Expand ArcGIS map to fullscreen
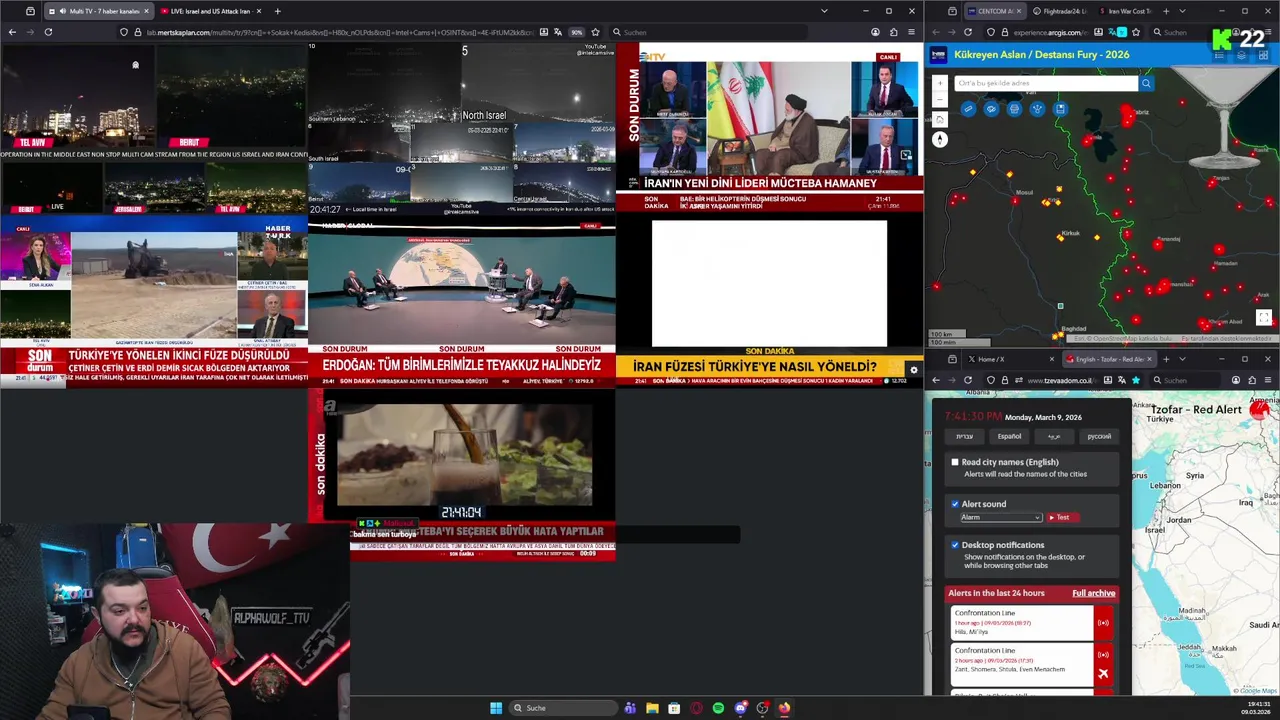Screen dimensions: 1280x720 (1264, 318)
